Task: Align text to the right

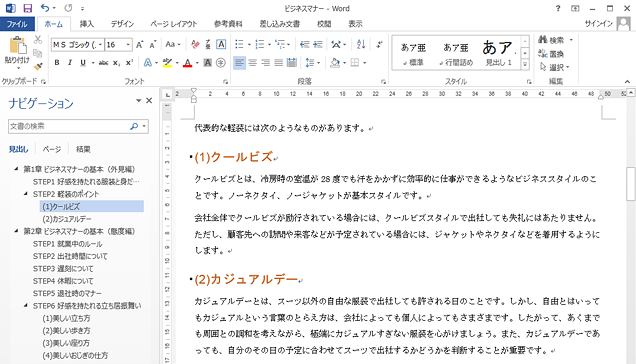Action: tap(266, 63)
